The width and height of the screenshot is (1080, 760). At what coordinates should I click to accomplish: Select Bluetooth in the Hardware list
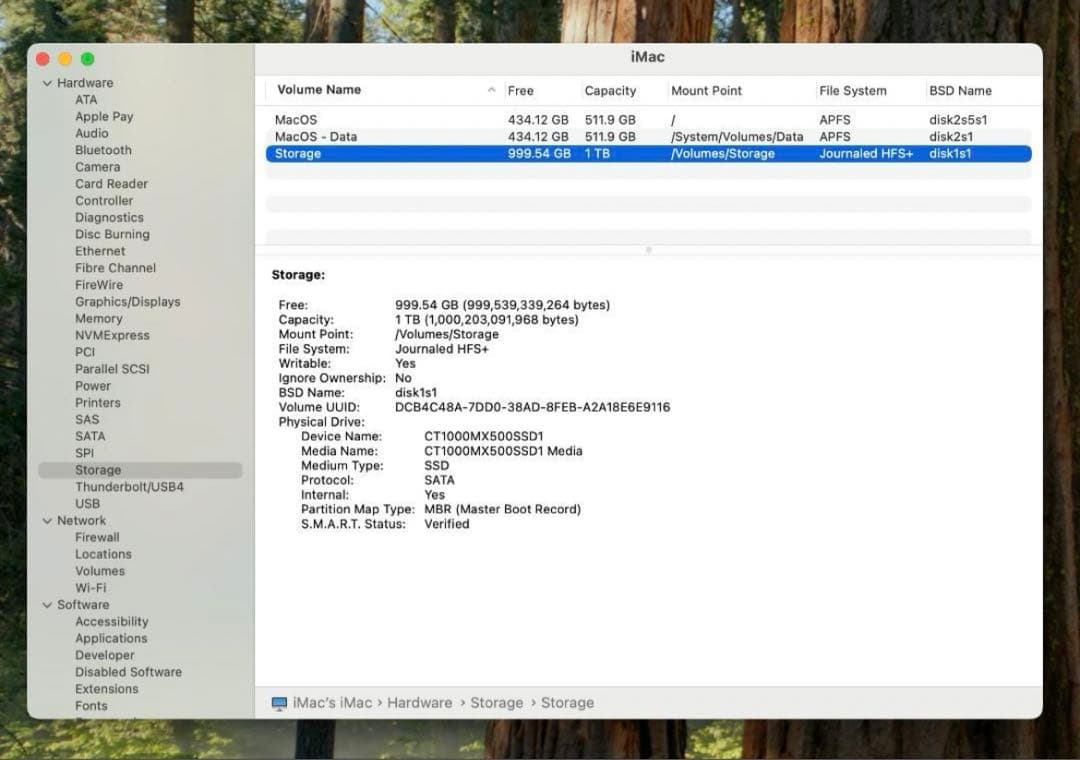(x=99, y=149)
